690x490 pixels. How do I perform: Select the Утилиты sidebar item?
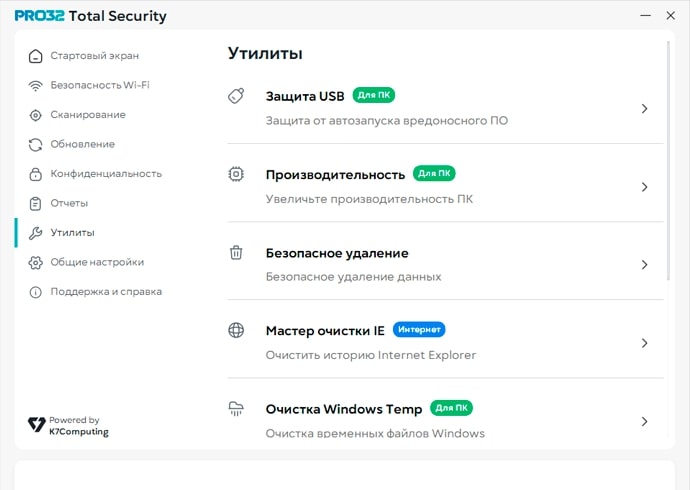coord(72,233)
